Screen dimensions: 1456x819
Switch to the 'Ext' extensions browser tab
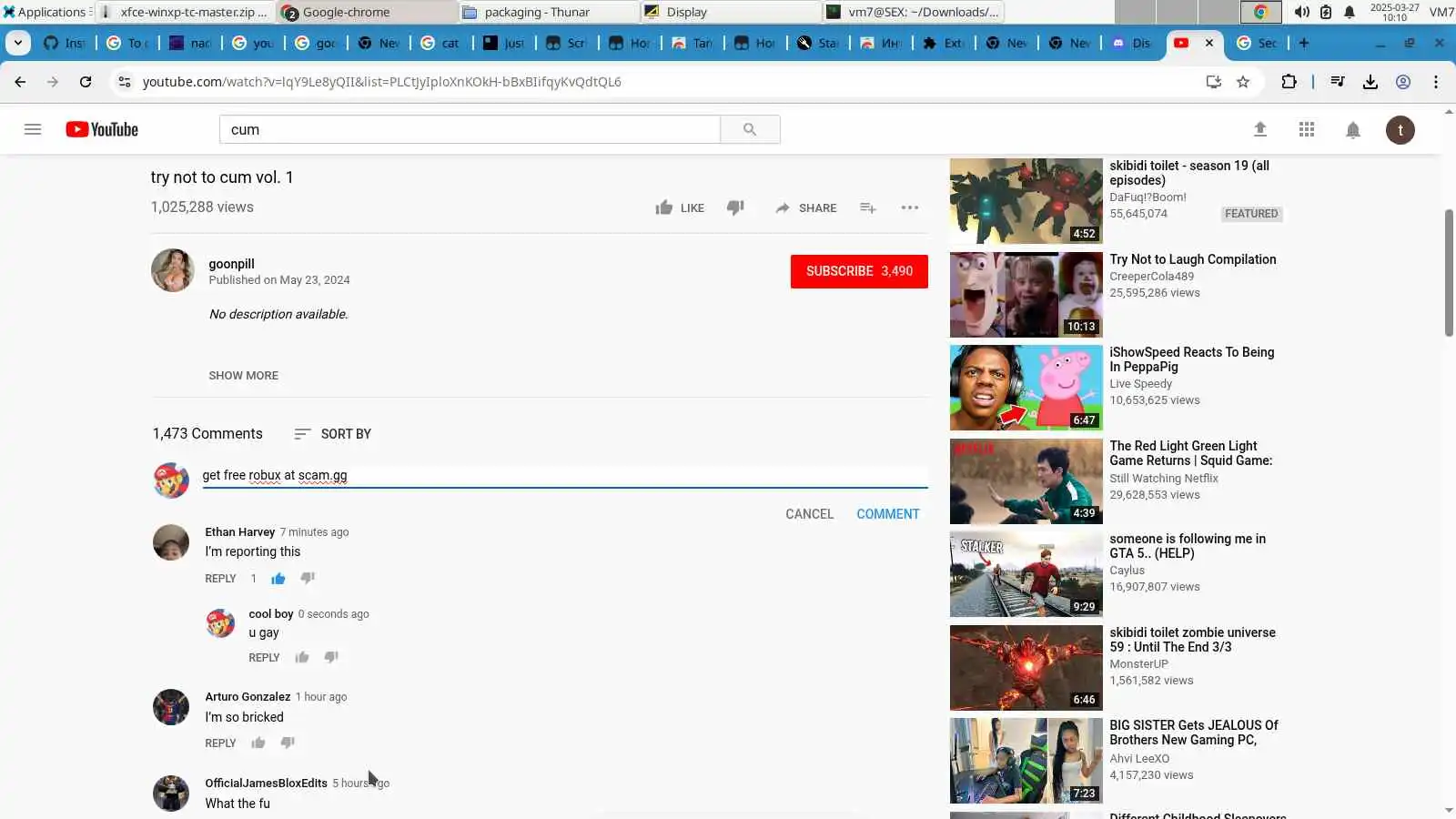tap(943, 43)
